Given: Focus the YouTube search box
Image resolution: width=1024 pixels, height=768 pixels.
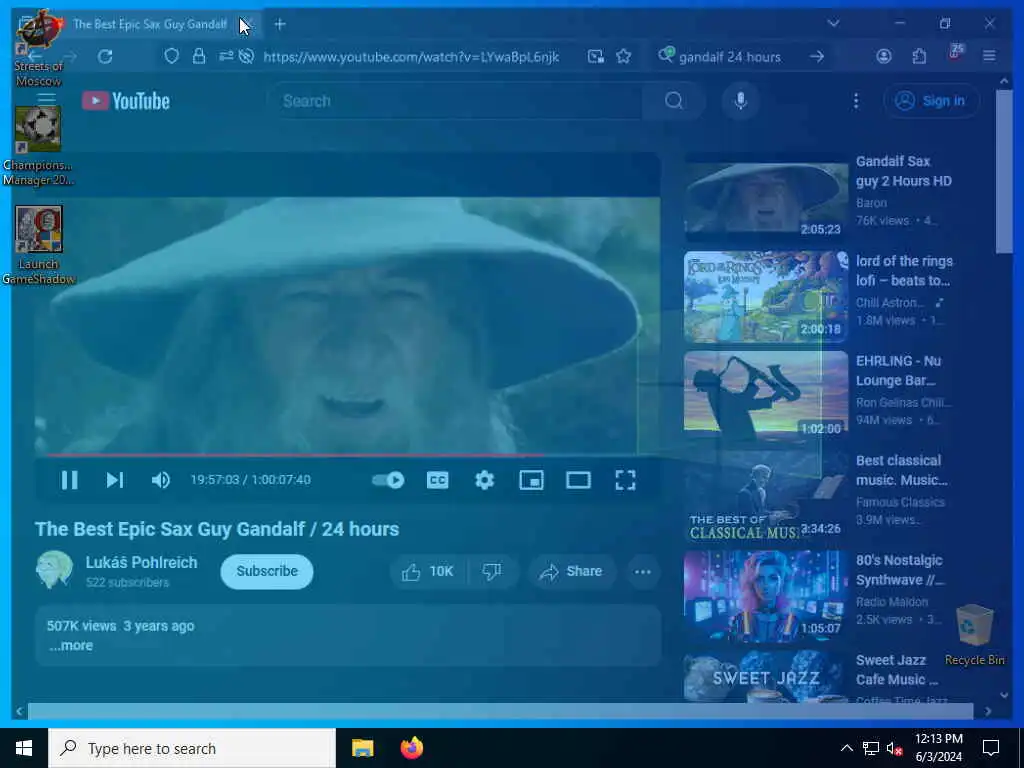Looking at the screenshot, I should [x=457, y=101].
